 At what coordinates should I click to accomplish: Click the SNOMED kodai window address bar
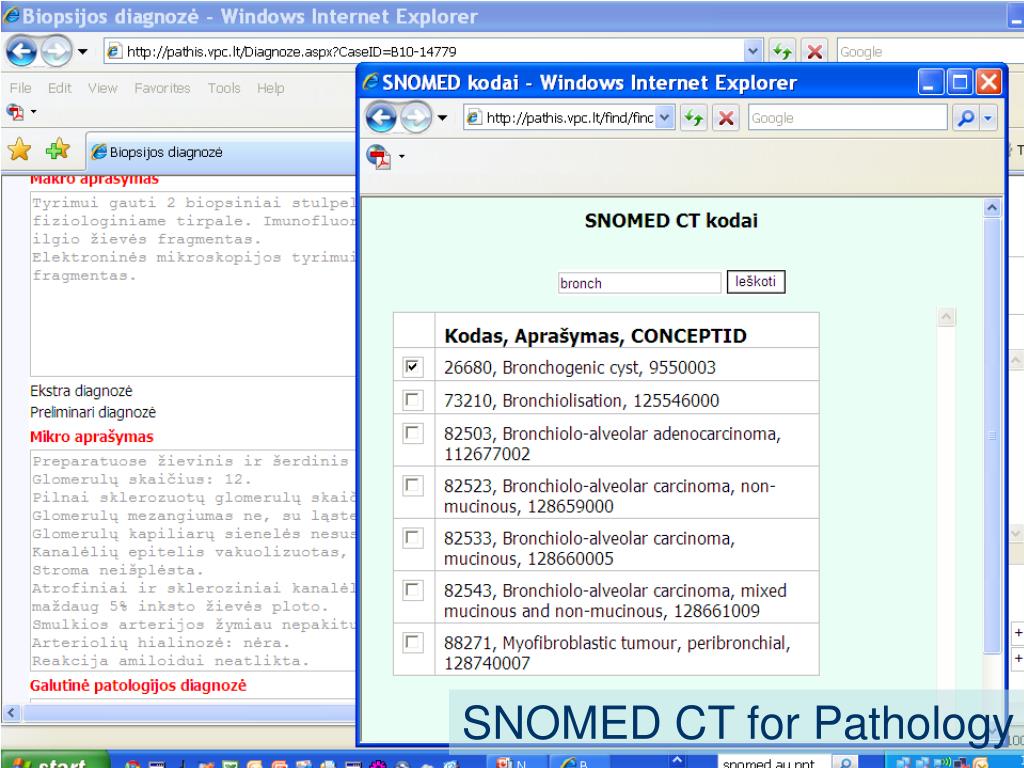[x=560, y=118]
